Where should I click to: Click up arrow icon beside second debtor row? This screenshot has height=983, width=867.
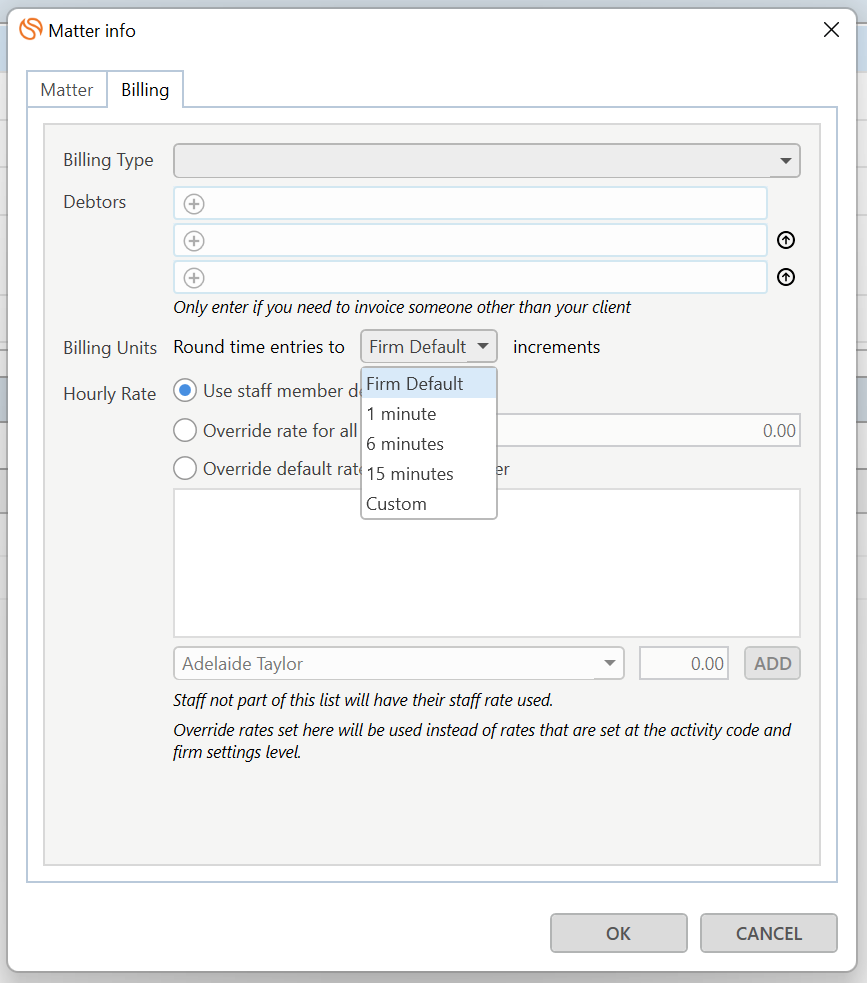[786, 241]
